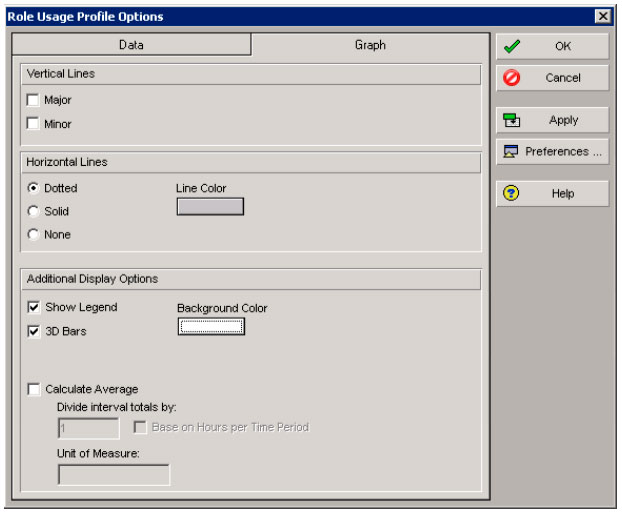Click the Help button label
This screenshot has width=622, height=515.
point(563,194)
